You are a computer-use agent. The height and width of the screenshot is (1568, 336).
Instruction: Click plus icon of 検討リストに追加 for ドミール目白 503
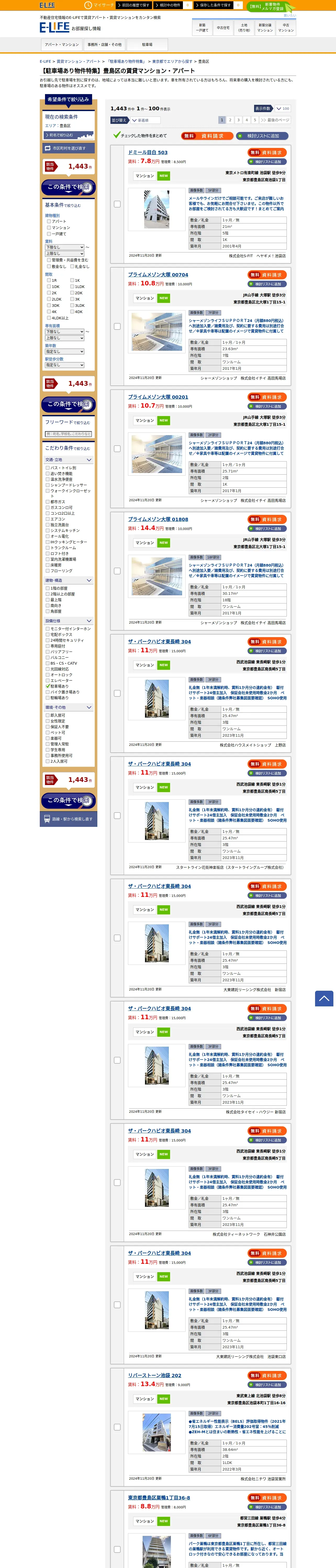(x=251, y=162)
